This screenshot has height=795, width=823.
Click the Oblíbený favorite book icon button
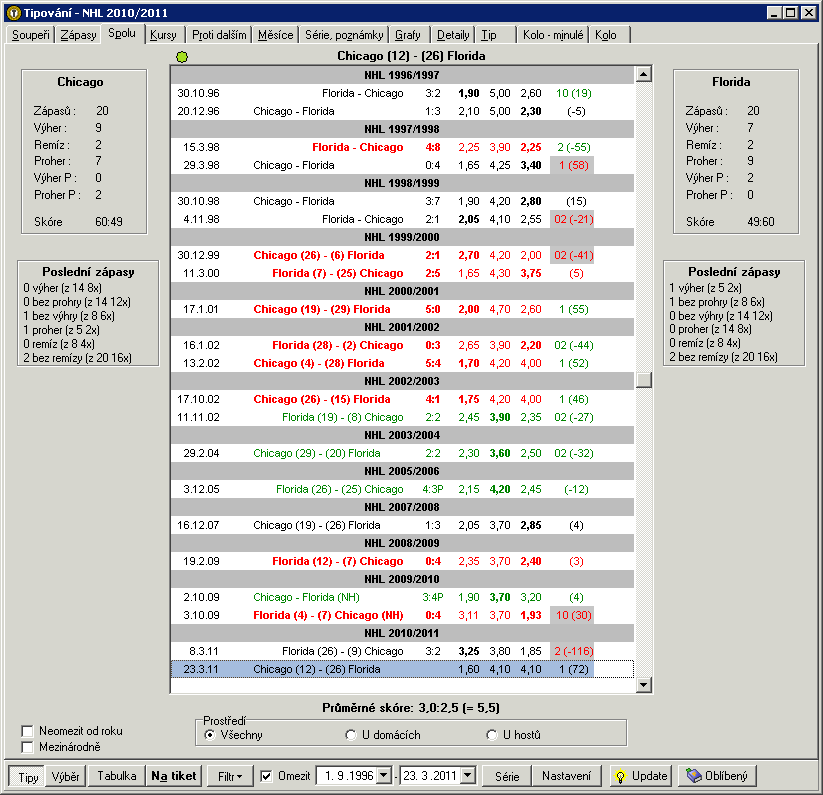[x=717, y=776]
